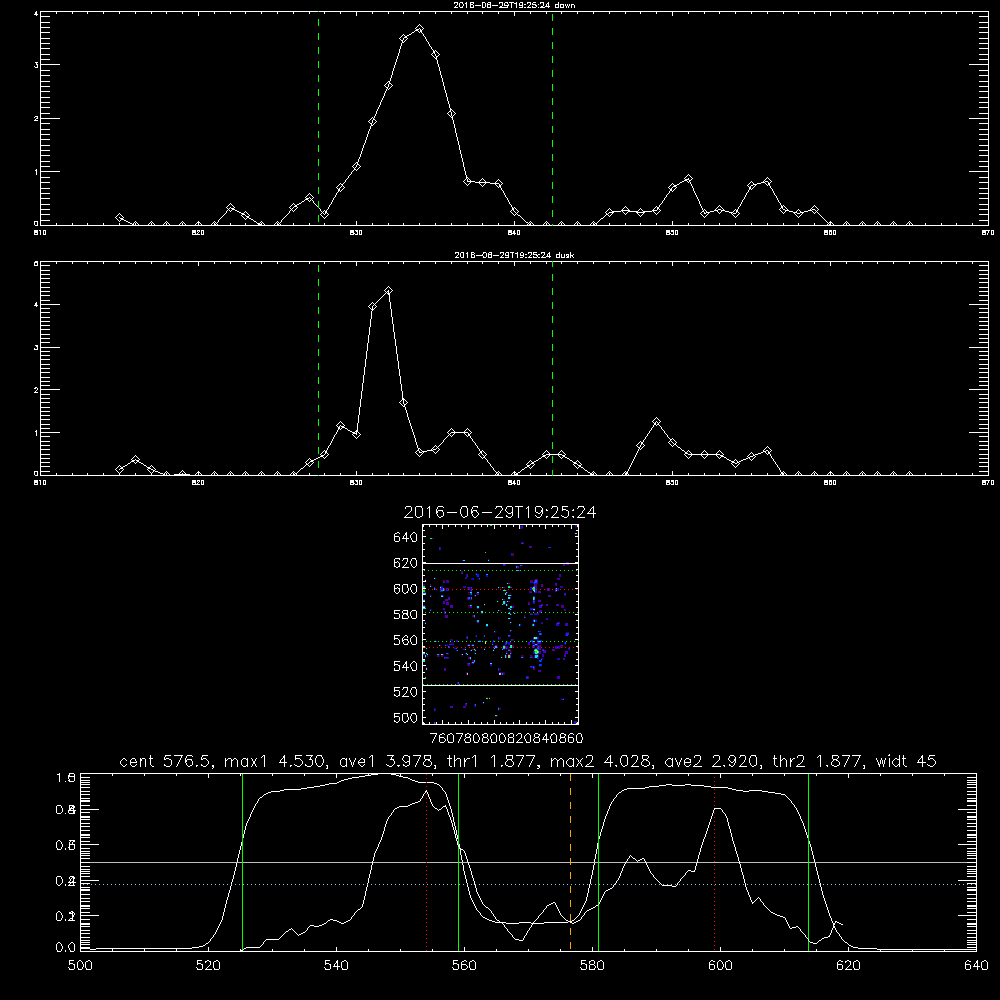The image size is (1000, 1000).
Task: Click the spectral image thumbnail in the center
Action: [500, 624]
